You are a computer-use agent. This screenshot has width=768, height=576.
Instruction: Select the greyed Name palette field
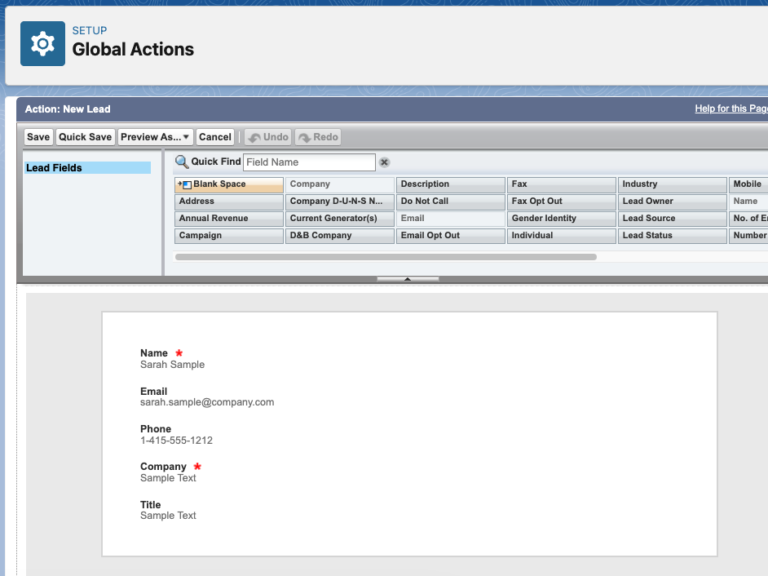point(748,201)
